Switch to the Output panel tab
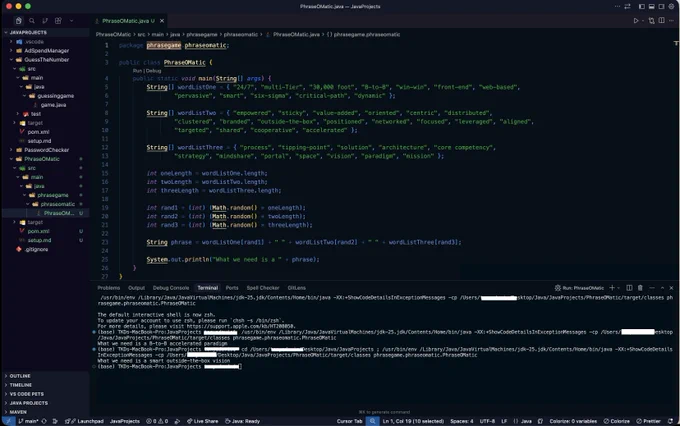Image resolution: width=680 pixels, height=426 pixels. 136,288
